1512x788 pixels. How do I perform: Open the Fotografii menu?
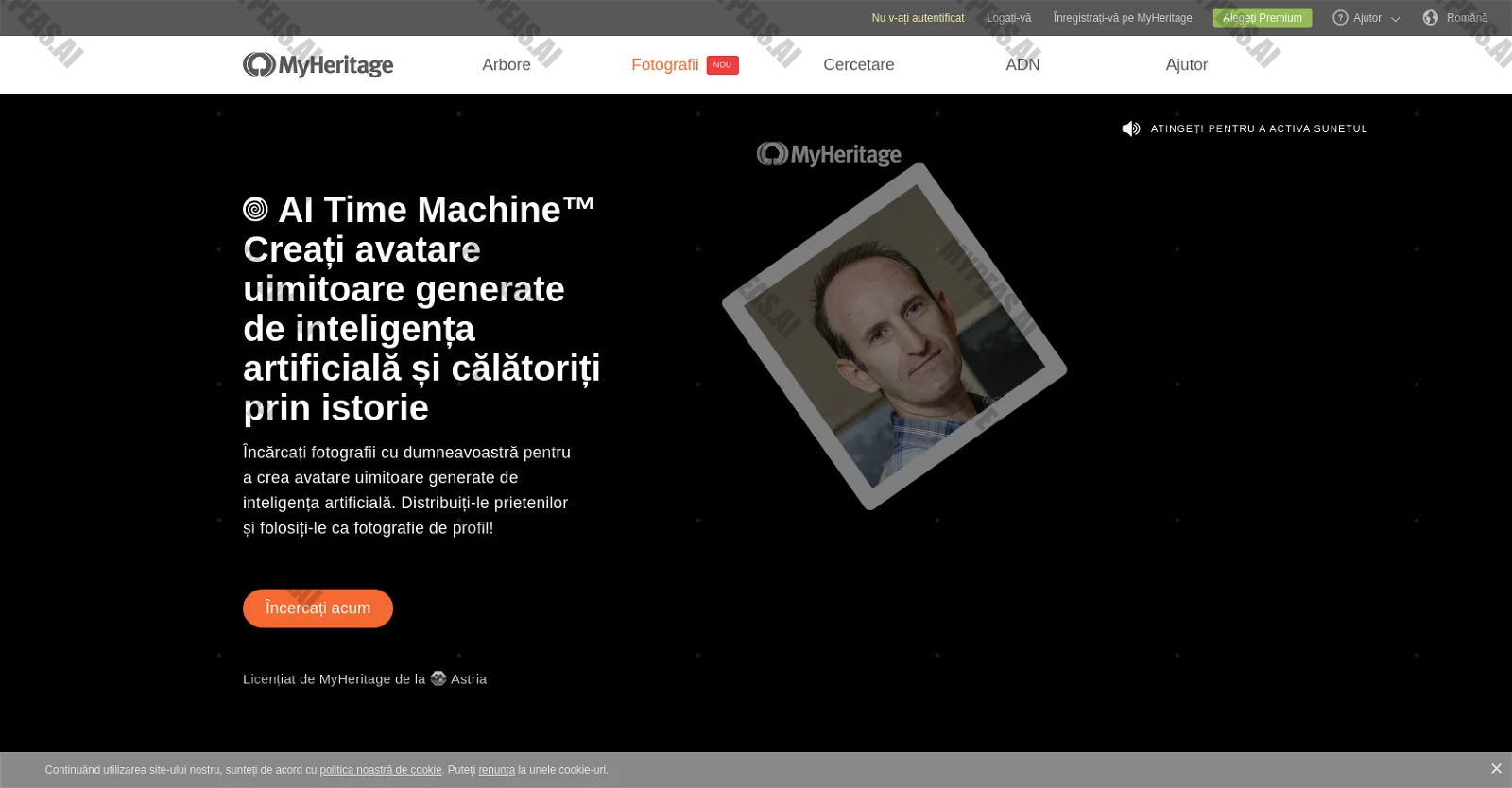[x=665, y=65]
